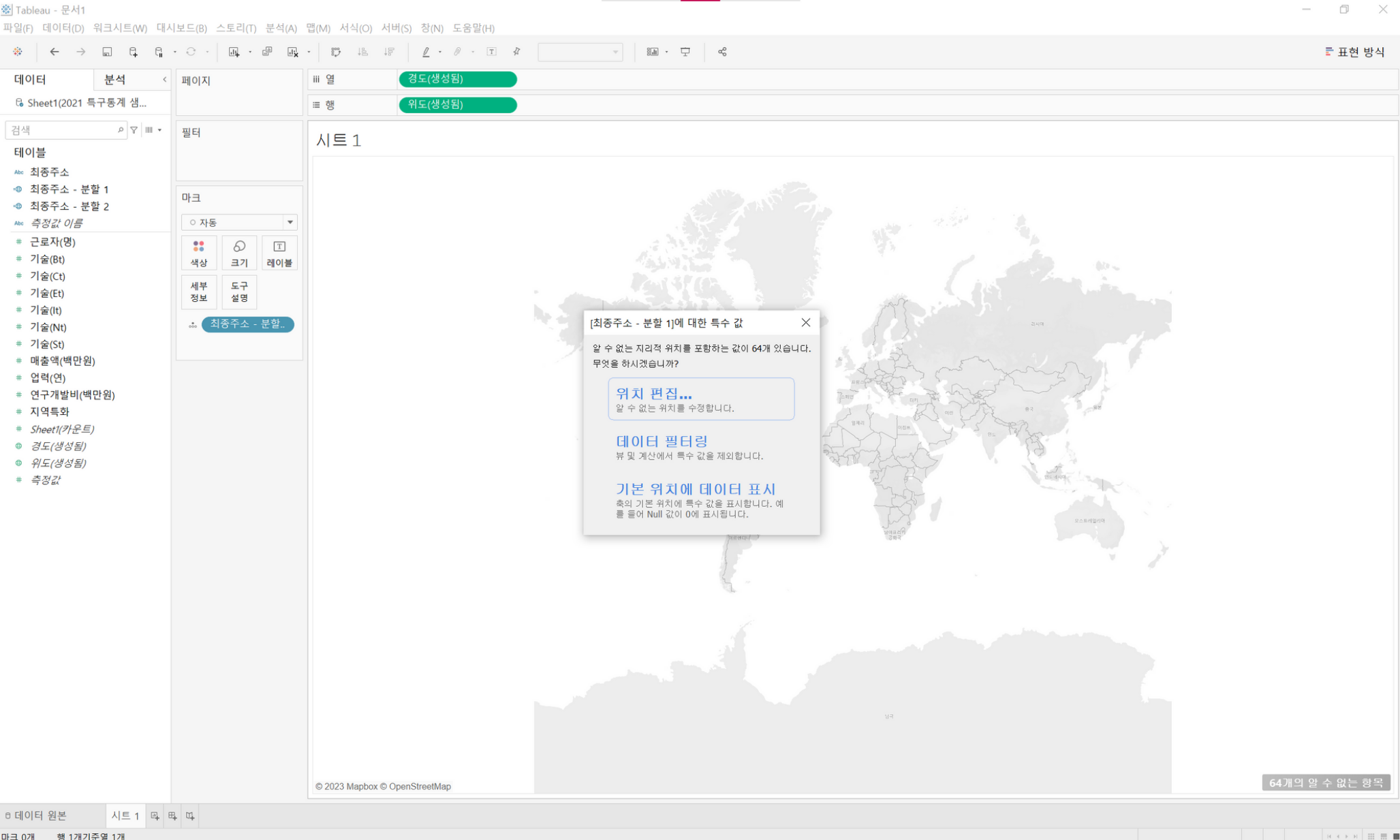
Task: Select 경도(생성됨) pill on columns shelf
Action: [457, 79]
